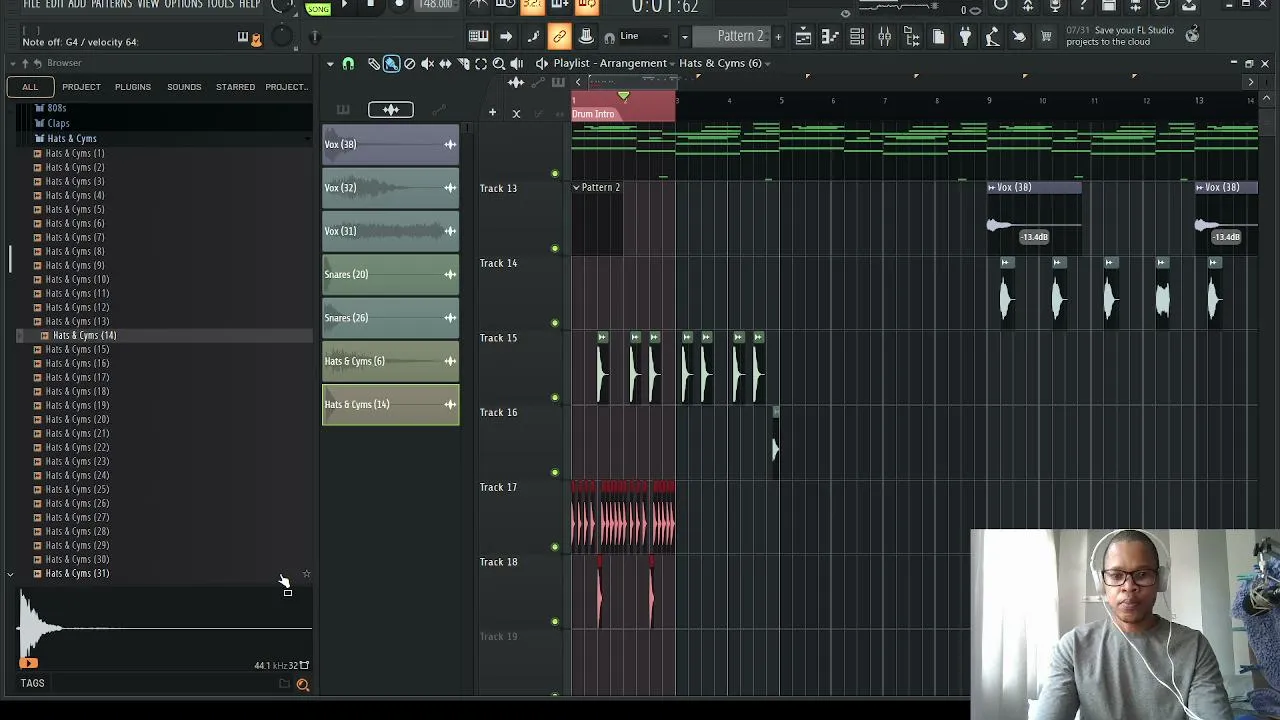Open the Channel rack view

(857, 37)
